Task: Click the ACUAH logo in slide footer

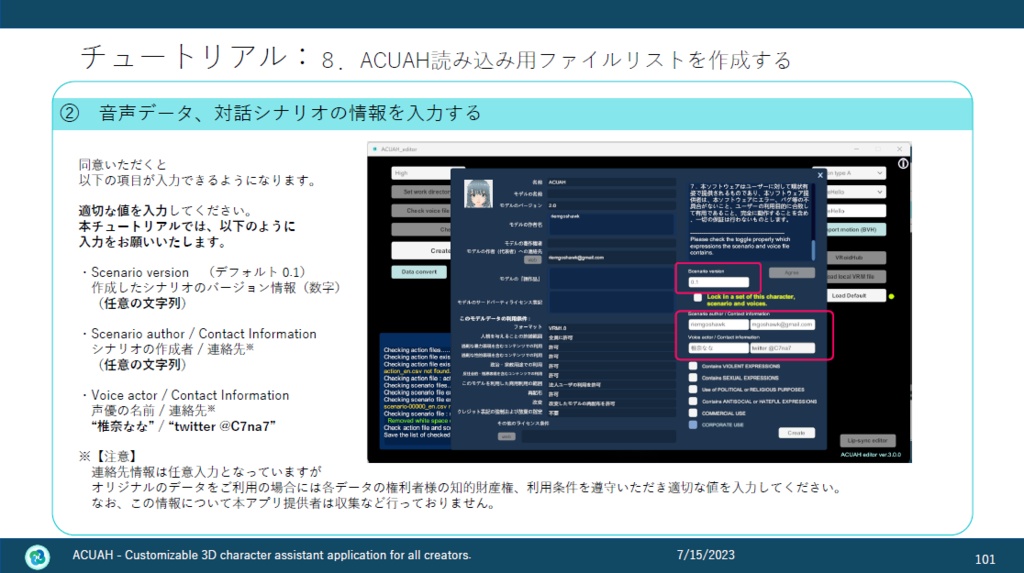Action: pos(37,557)
